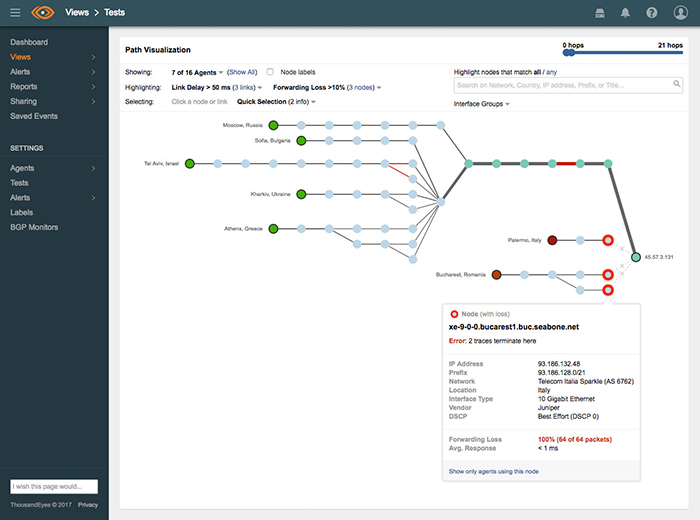
Task: Expand the Interface Groups dropdown
Action: tap(482, 104)
